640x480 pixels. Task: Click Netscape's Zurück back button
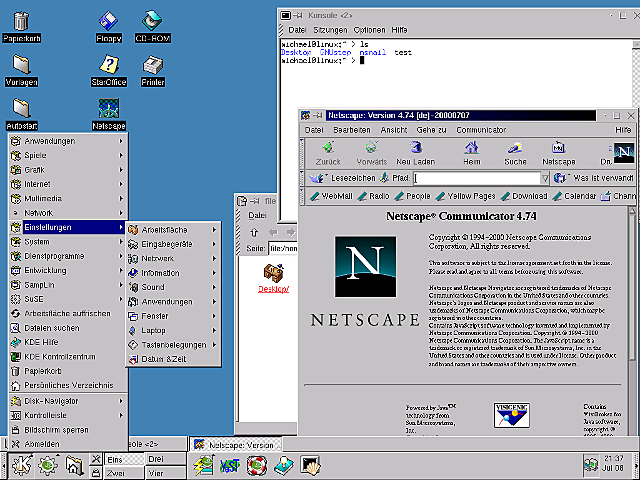tap(328, 153)
